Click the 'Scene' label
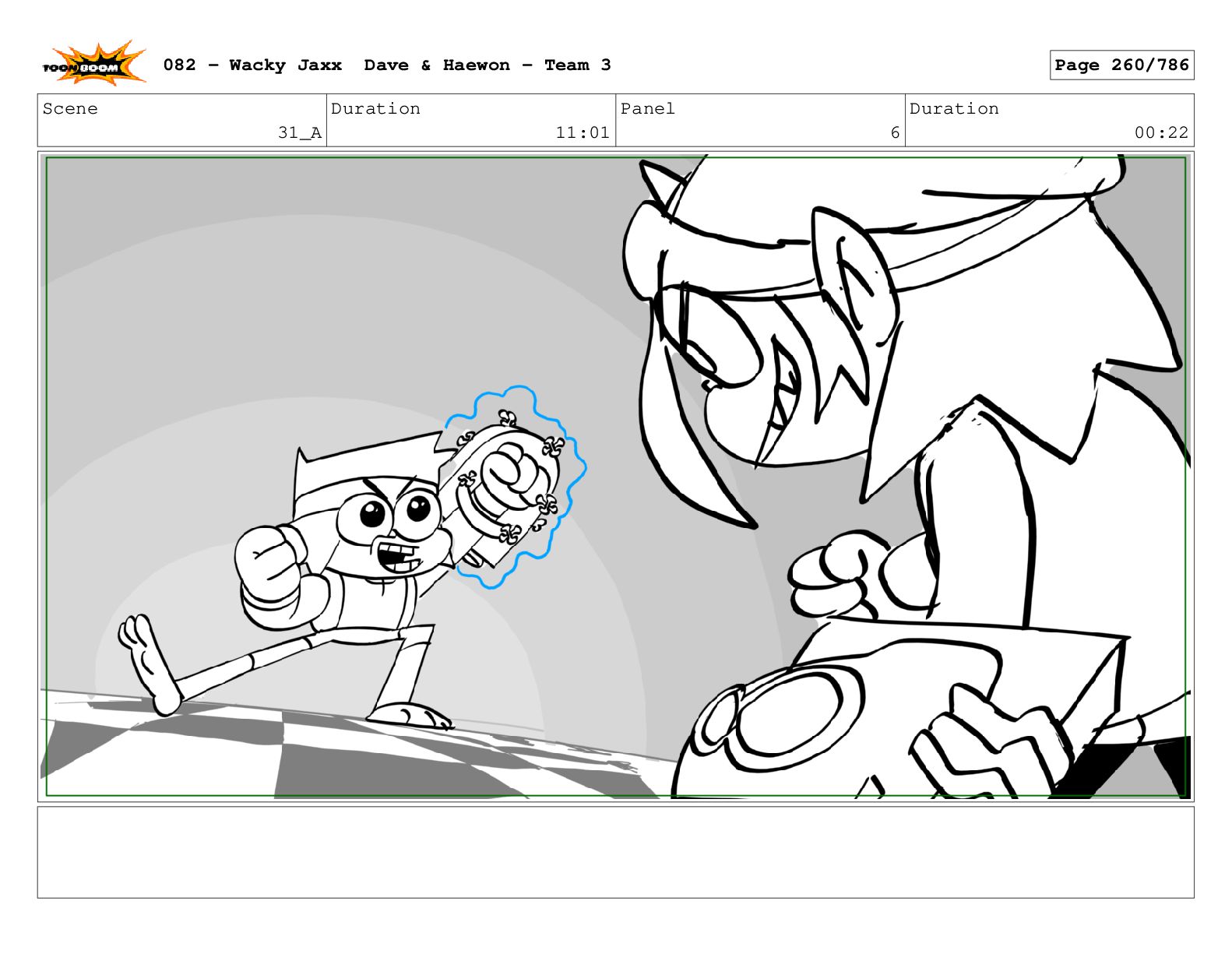This screenshot has height=954, width=1232. (70, 109)
